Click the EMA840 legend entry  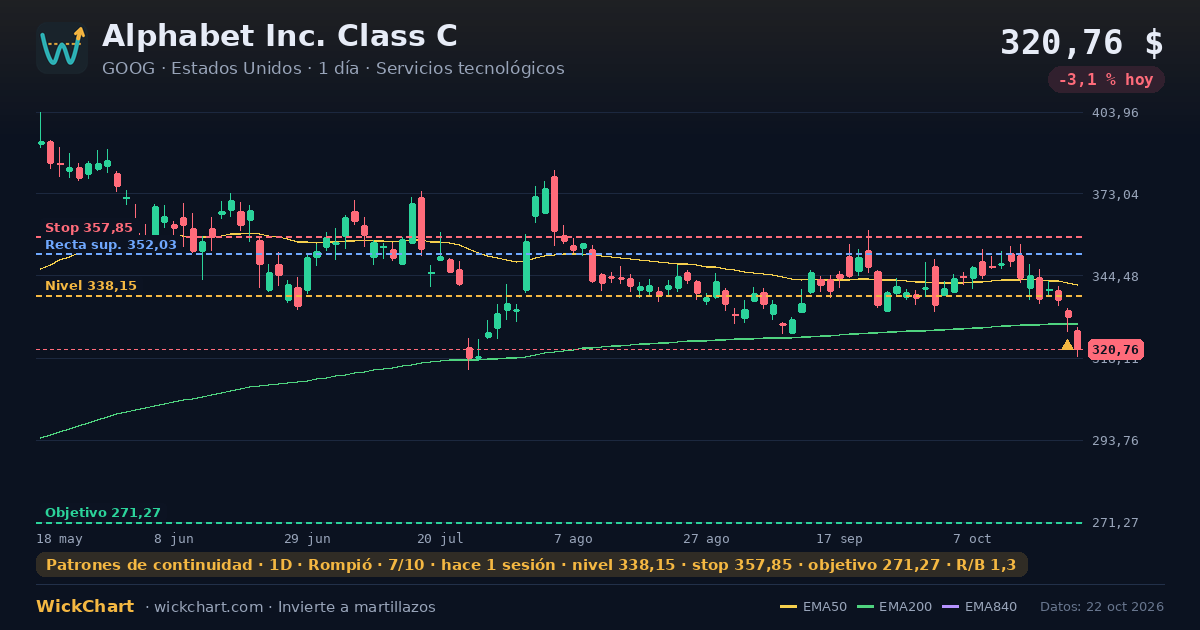click(980, 607)
